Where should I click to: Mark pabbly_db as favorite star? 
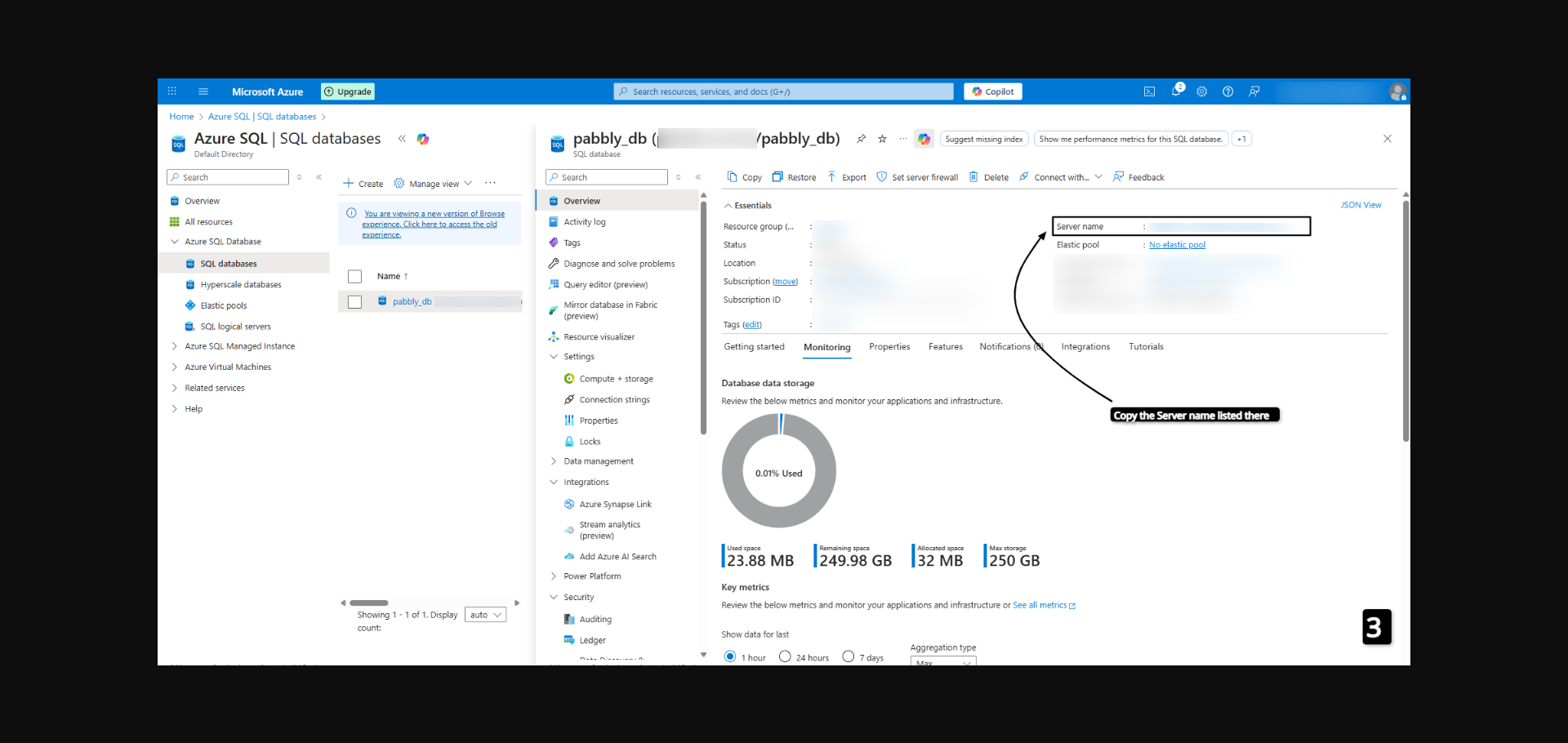point(882,139)
